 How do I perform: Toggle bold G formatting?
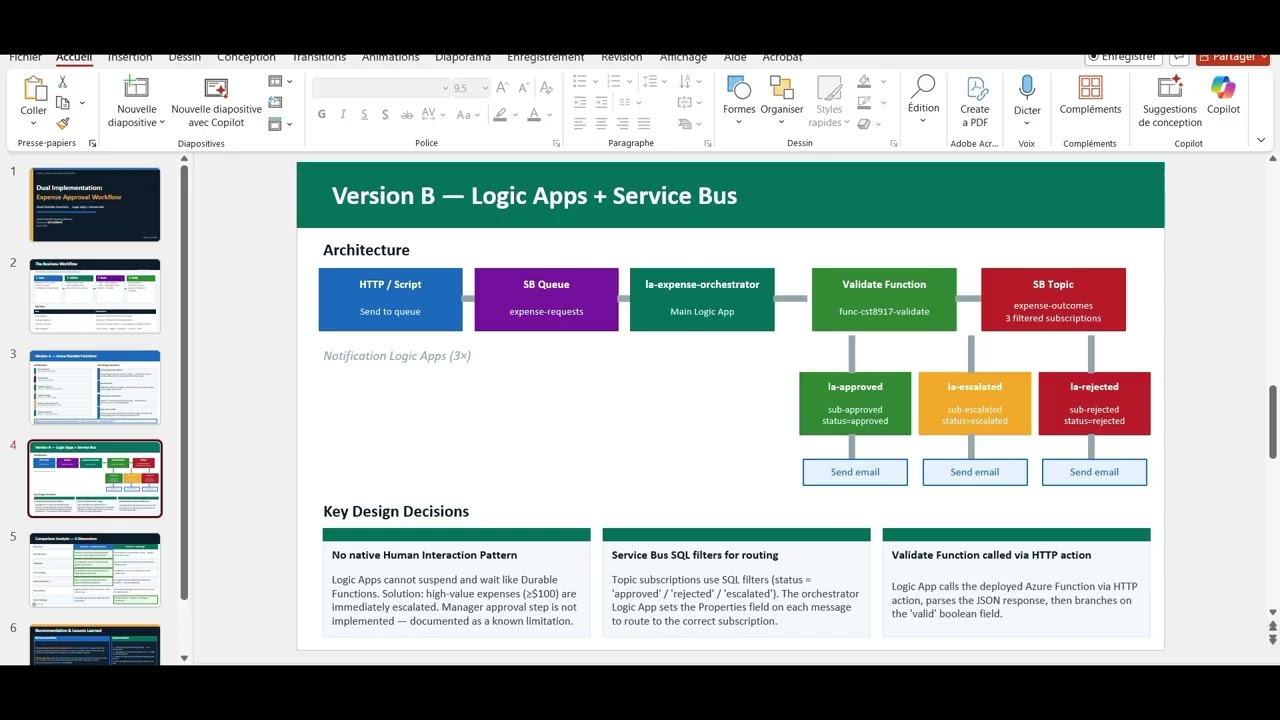[x=322, y=115]
